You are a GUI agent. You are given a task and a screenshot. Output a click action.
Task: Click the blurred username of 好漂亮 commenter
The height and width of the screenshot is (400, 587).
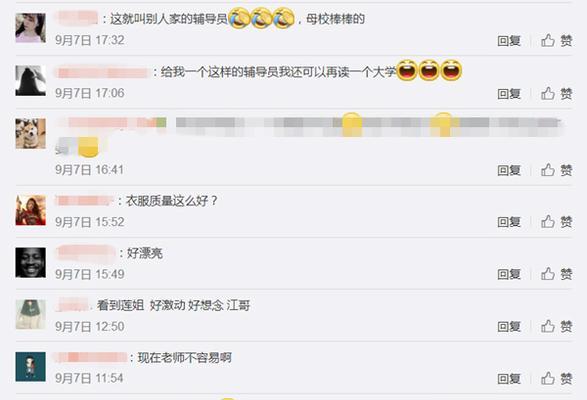pos(86,253)
